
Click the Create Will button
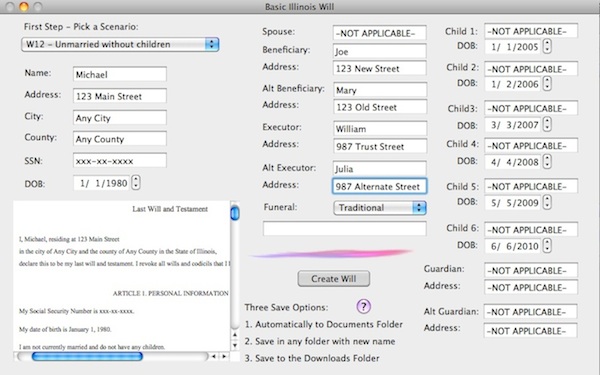(333, 279)
